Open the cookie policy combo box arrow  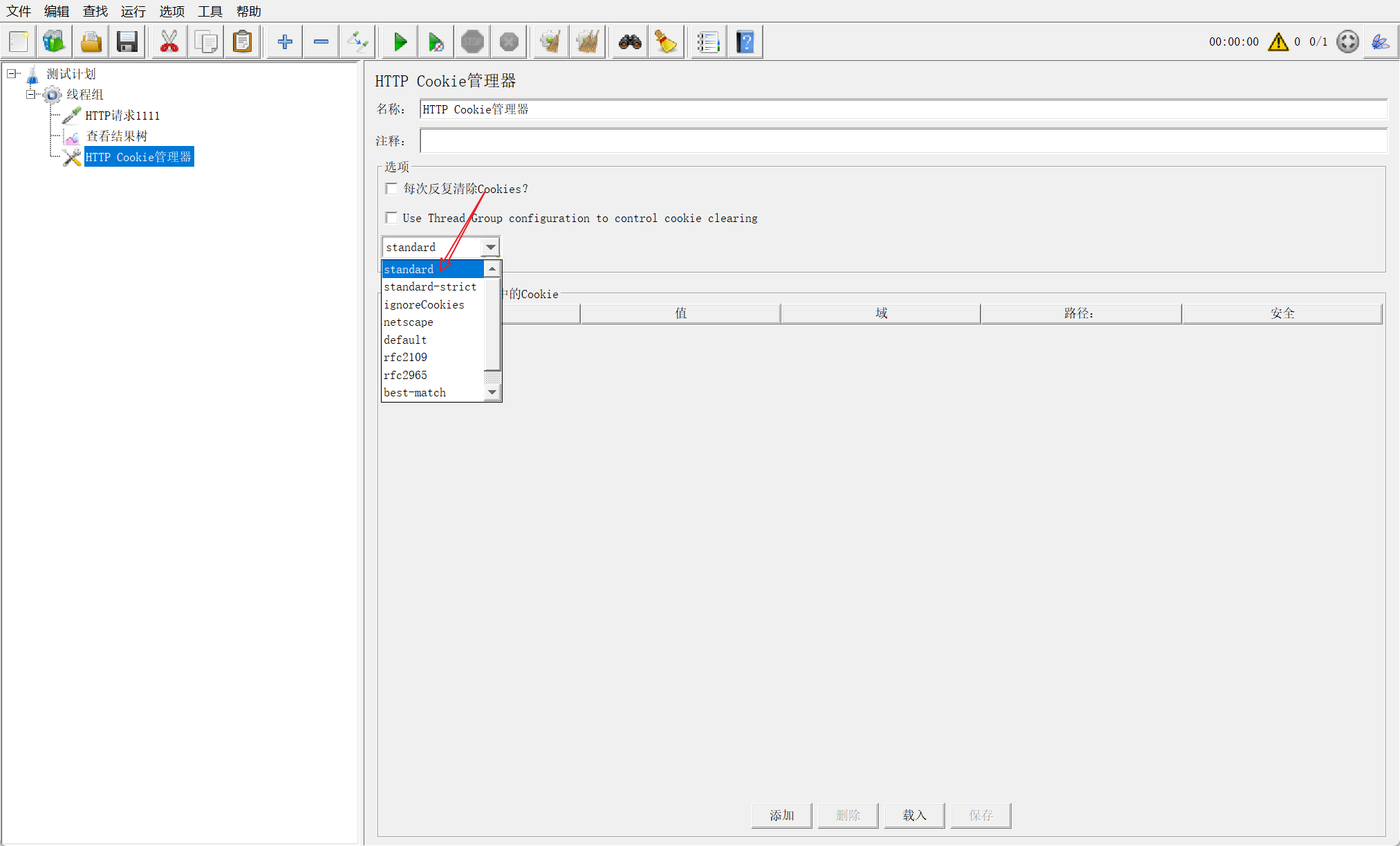tap(490, 247)
